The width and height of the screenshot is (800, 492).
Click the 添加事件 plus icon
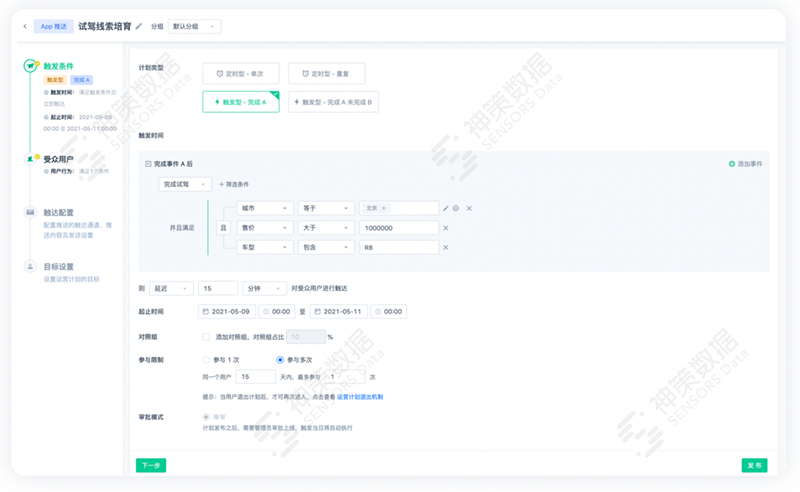732,163
